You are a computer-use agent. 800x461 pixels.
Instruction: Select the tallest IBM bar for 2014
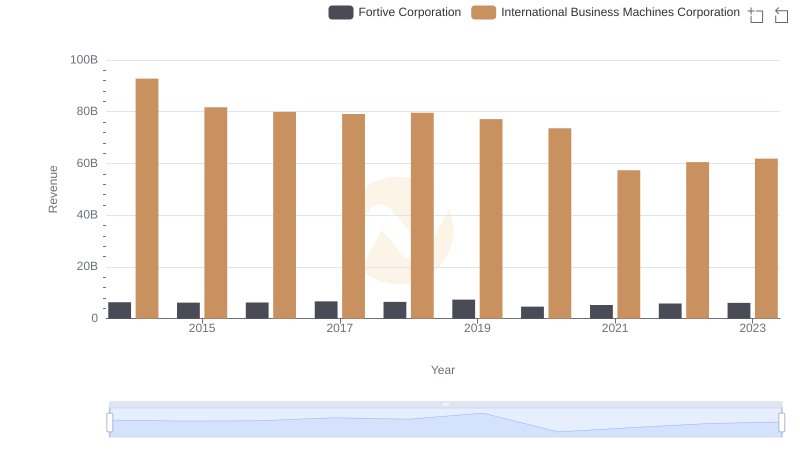tap(147, 198)
